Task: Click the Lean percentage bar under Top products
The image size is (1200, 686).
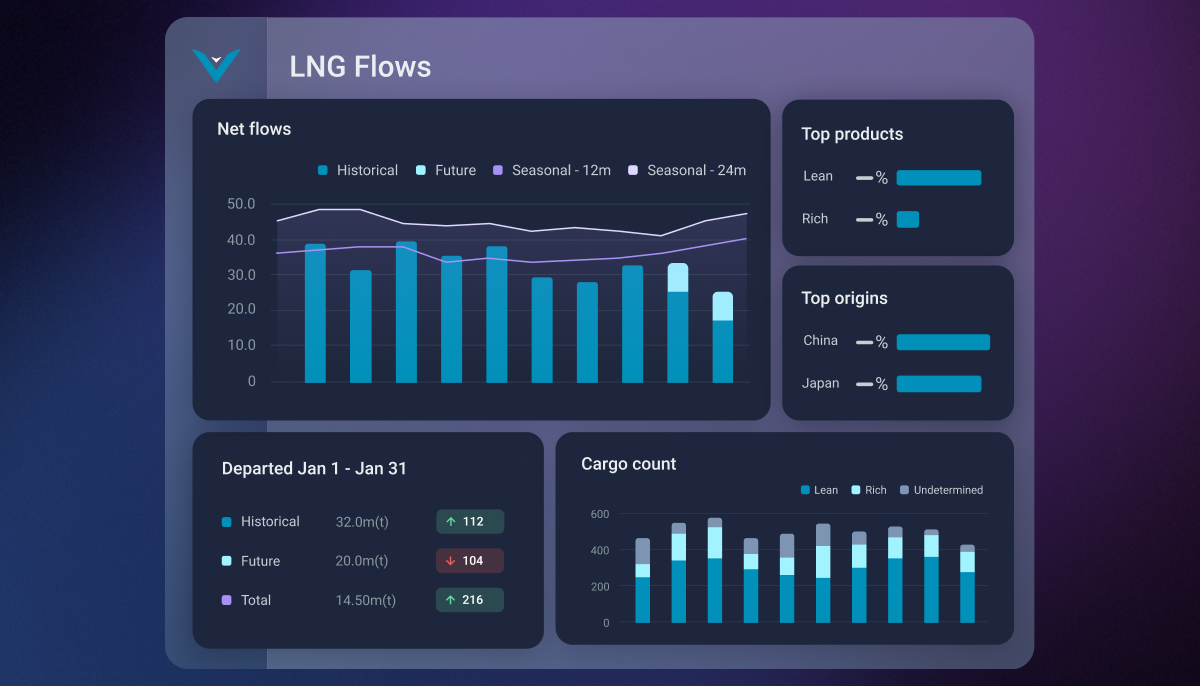Action: (x=938, y=177)
